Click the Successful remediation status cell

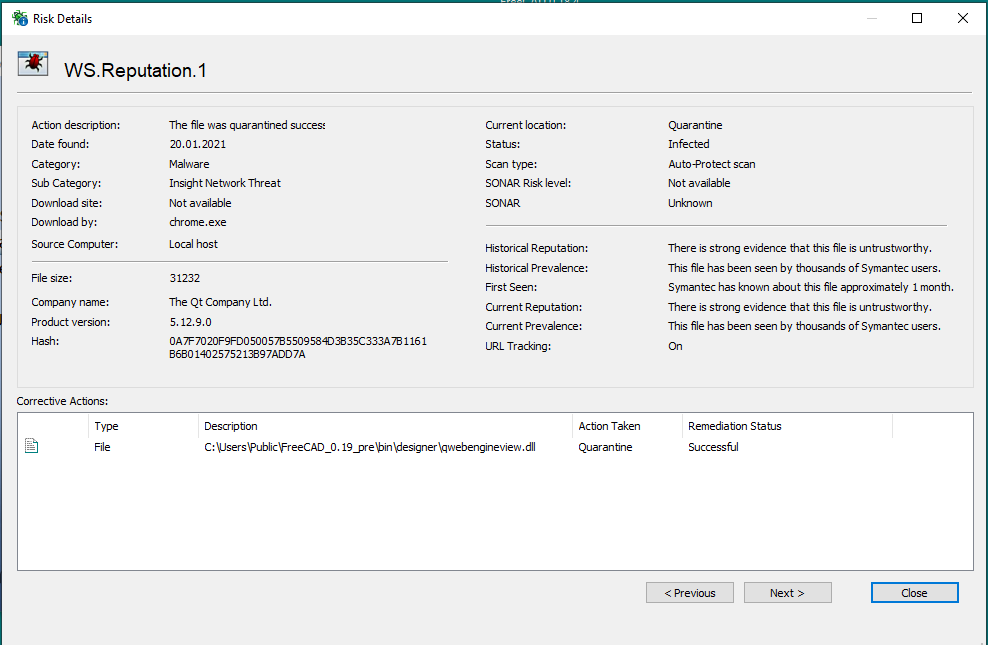click(x=713, y=447)
